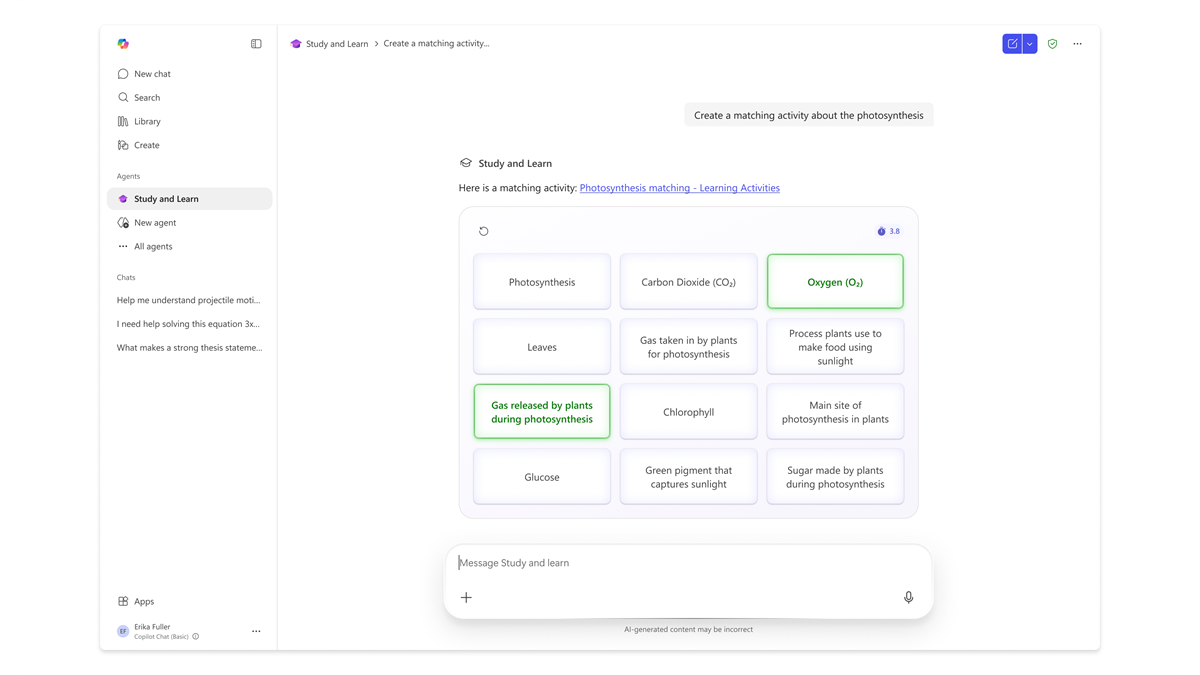
Task: Open Photosynthesis matching - Learning Activities link
Action: point(680,188)
